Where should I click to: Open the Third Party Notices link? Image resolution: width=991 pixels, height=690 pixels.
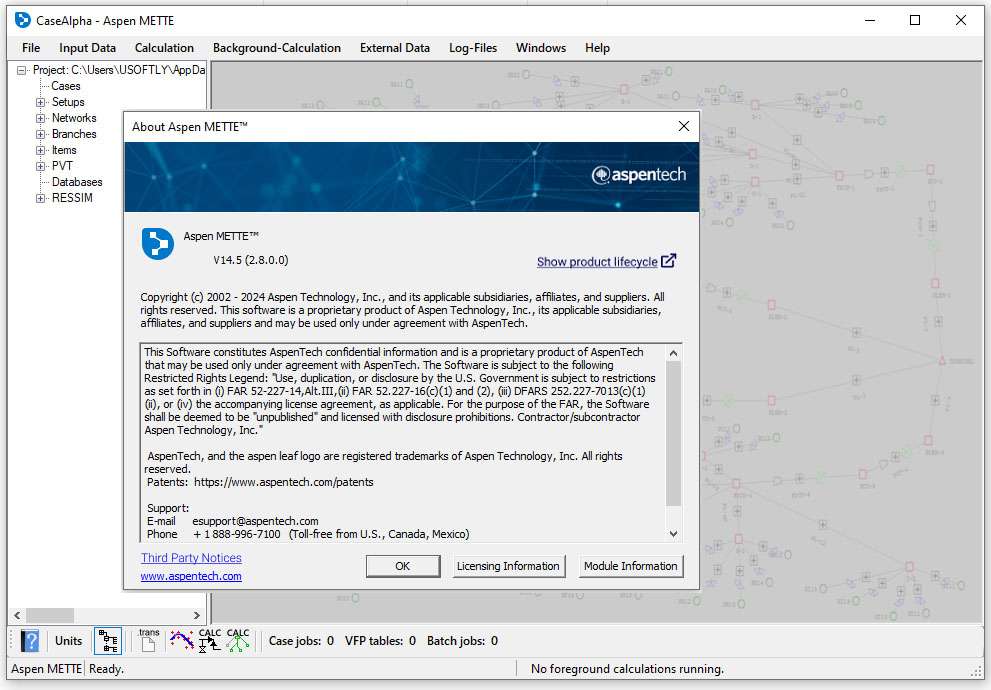[x=191, y=558]
